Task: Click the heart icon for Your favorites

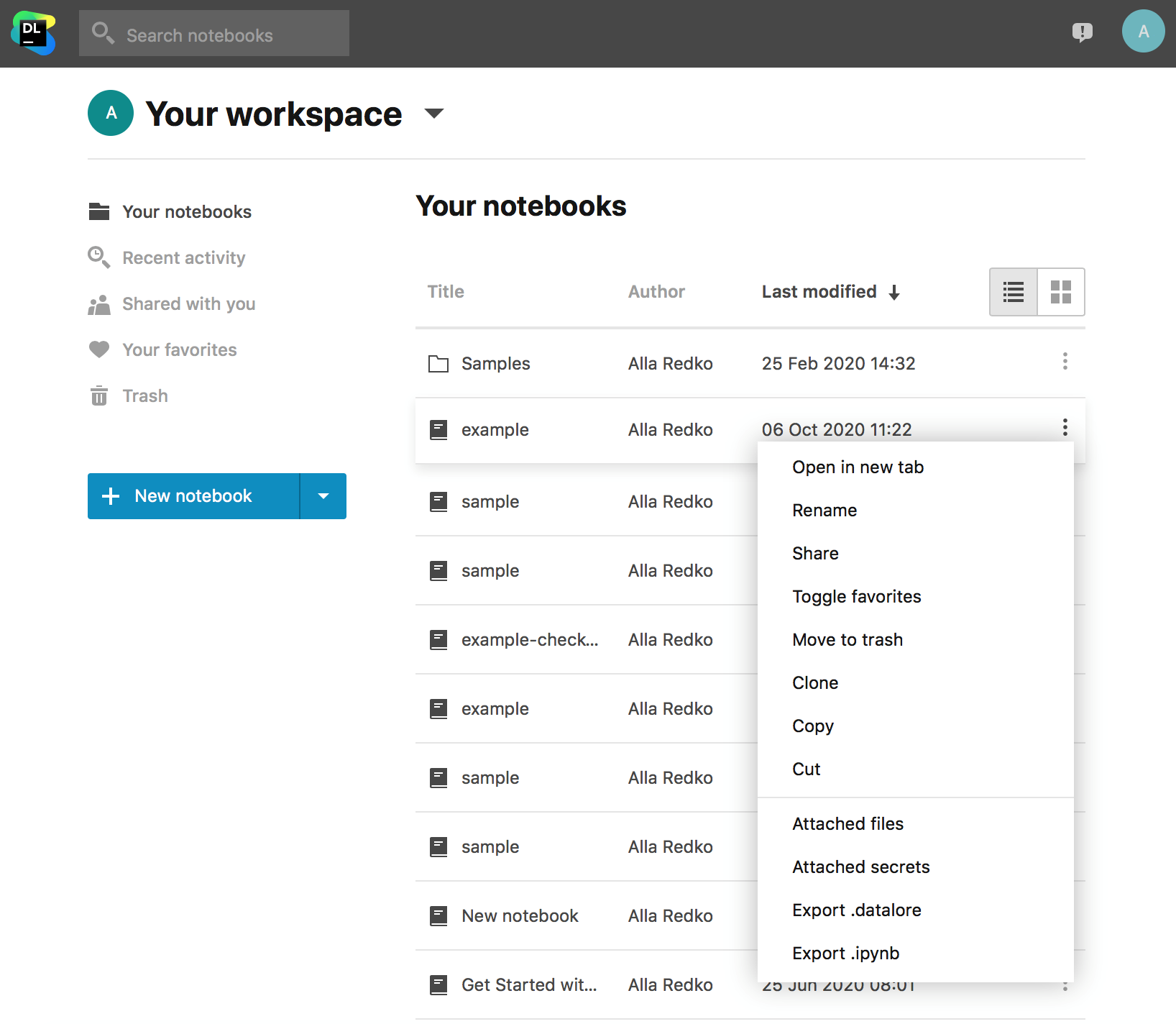Action: [x=99, y=349]
